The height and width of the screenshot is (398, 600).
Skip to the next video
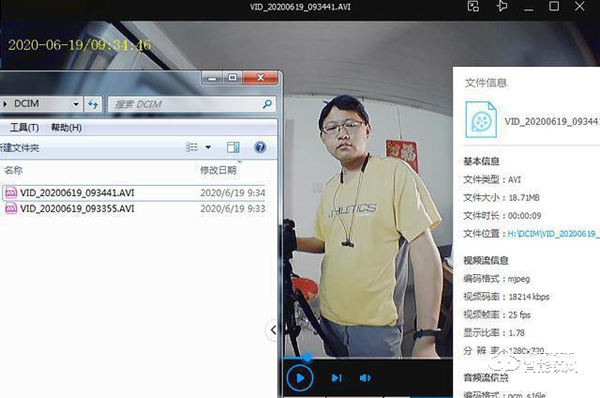(x=337, y=378)
